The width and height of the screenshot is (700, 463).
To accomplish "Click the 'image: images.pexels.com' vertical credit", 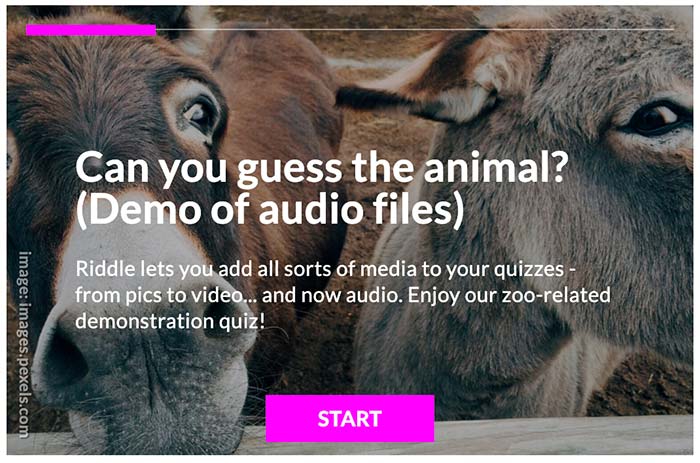I will (x=25, y=344).
